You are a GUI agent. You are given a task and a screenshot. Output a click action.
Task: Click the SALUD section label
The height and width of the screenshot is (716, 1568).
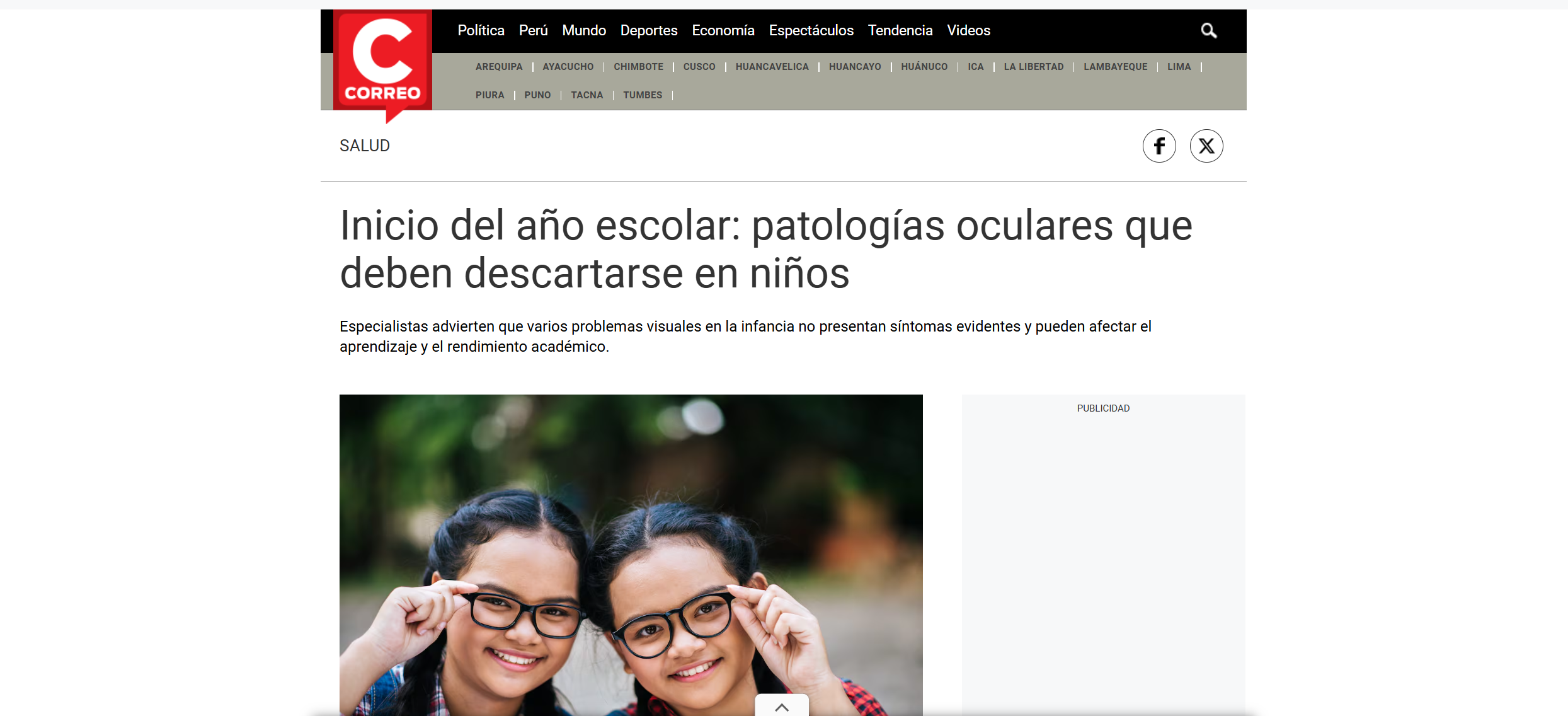pyautogui.click(x=365, y=146)
